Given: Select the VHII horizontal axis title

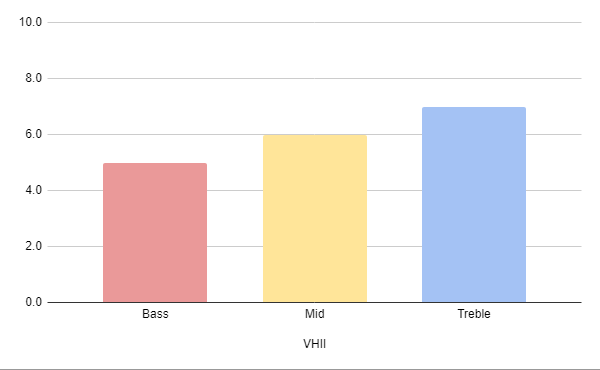Looking at the screenshot, I should [x=315, y=344].
